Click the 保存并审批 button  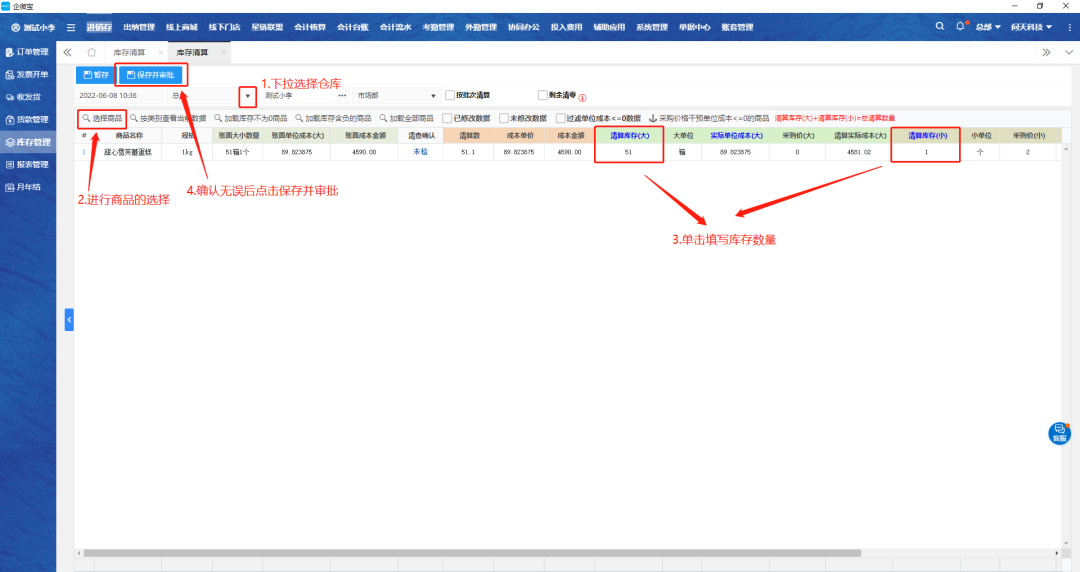point(150,75)
